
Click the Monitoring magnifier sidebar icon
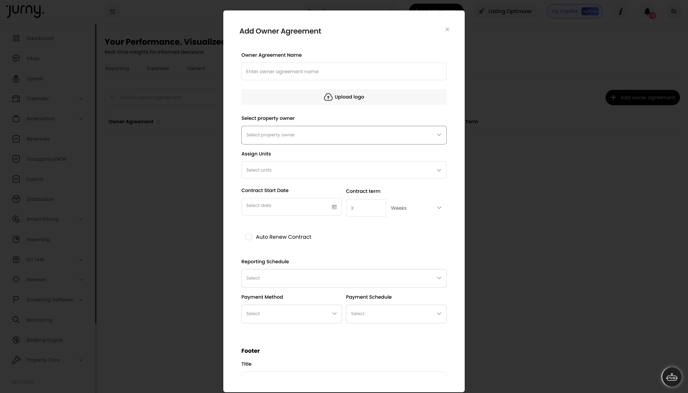point(16,320)
